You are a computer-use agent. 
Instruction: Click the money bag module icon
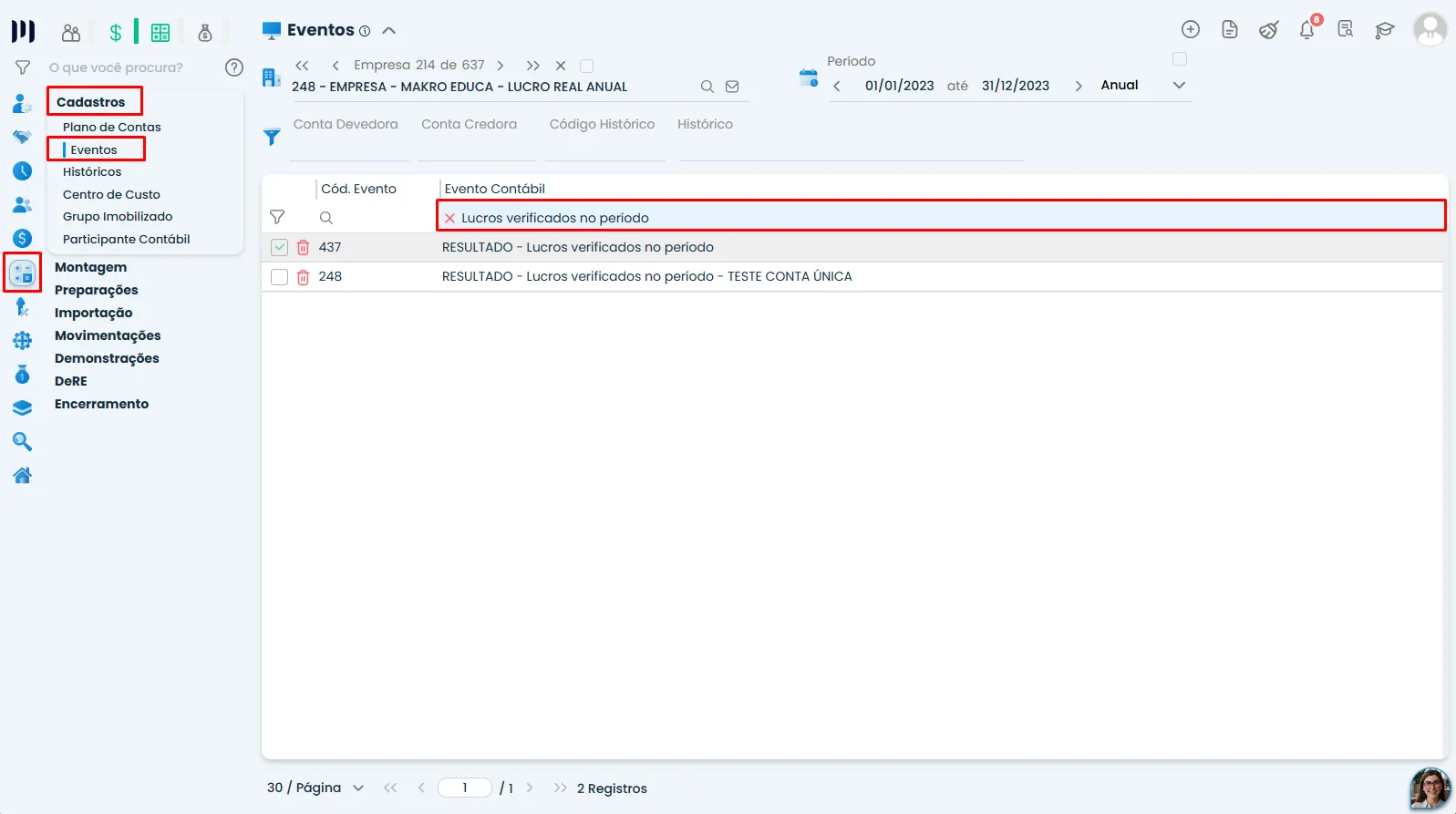click(x=205, y=33)
